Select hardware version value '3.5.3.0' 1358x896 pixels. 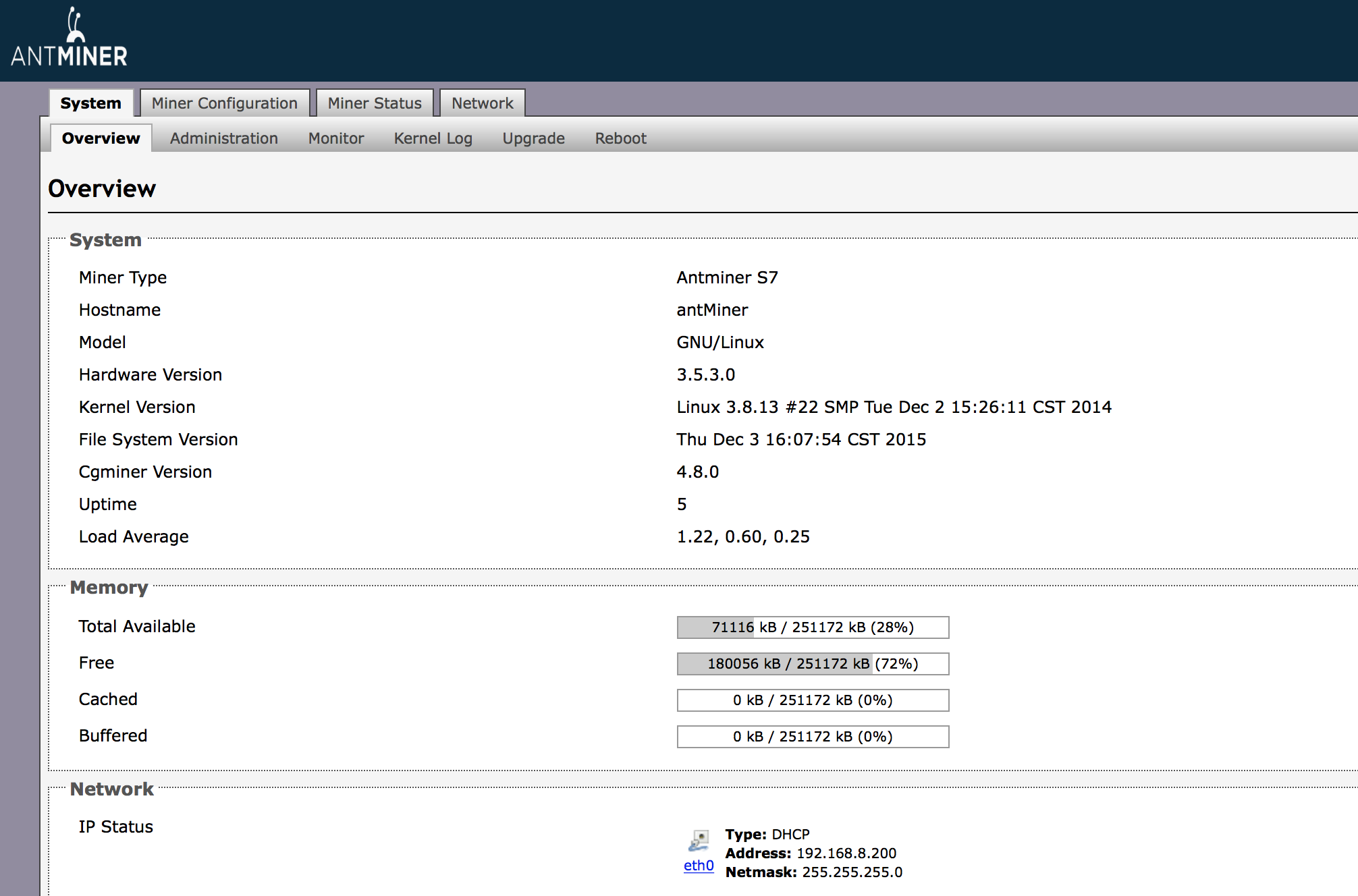tap(706, 375)
